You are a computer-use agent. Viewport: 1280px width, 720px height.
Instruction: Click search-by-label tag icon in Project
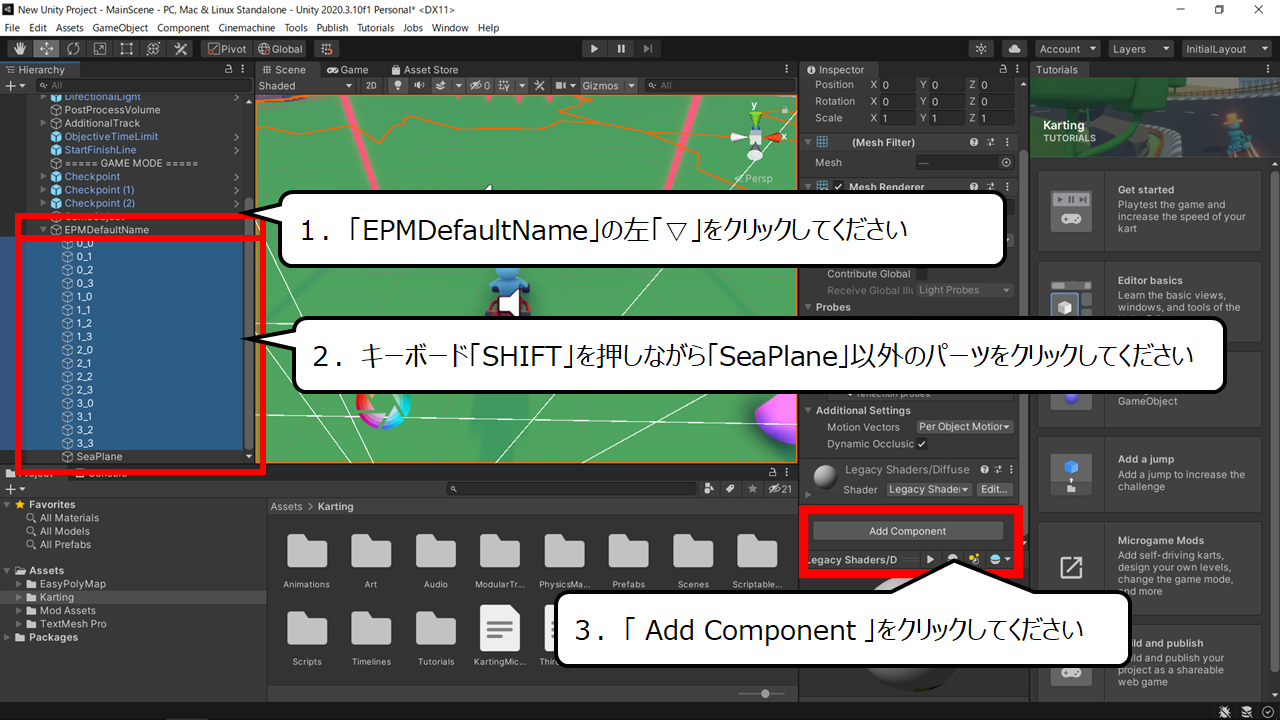point(730,489)
